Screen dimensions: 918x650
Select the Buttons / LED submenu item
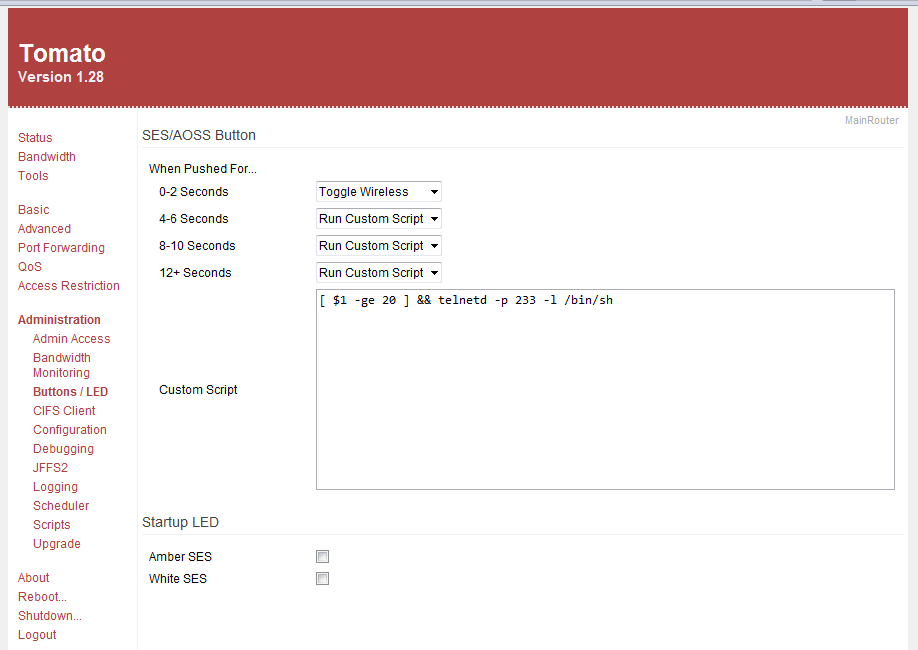pyautogui.click(x=70, y=392)
